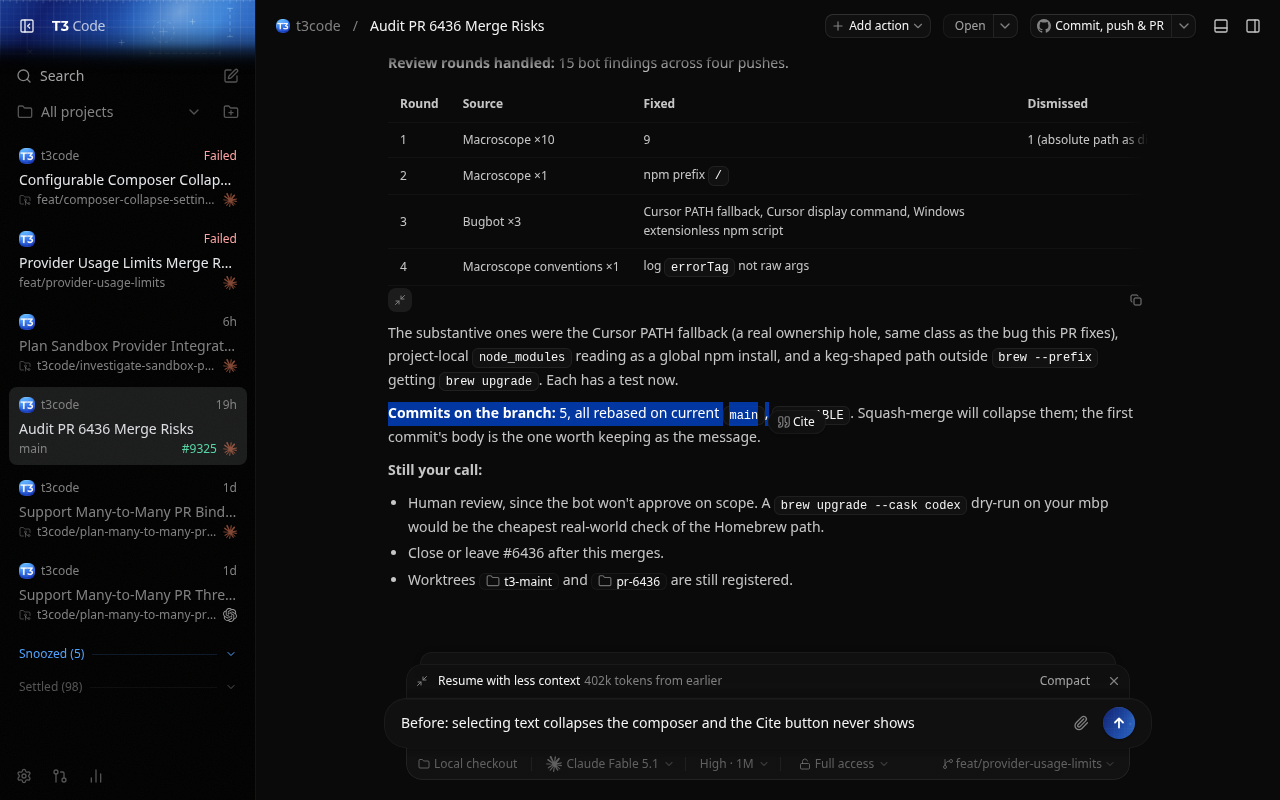
Task: Click into the composer message field
Action: click(x=730, y=723)
